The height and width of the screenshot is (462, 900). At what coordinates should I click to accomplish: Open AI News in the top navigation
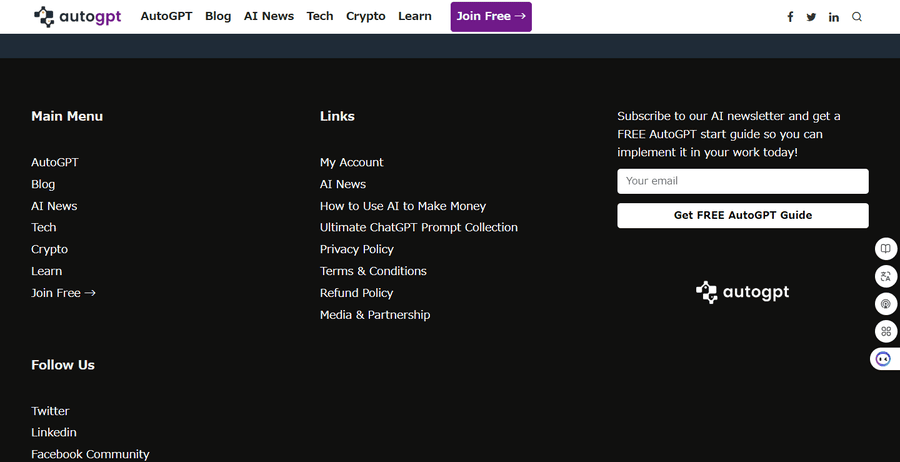point(269,17)
